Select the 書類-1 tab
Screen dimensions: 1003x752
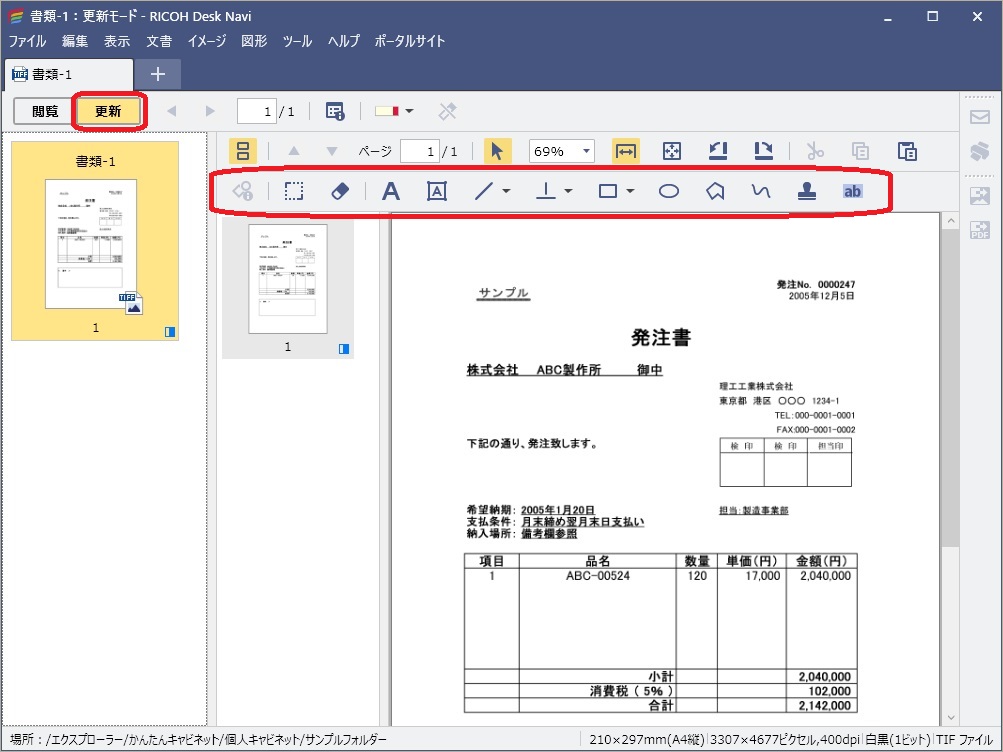point(66,74)
